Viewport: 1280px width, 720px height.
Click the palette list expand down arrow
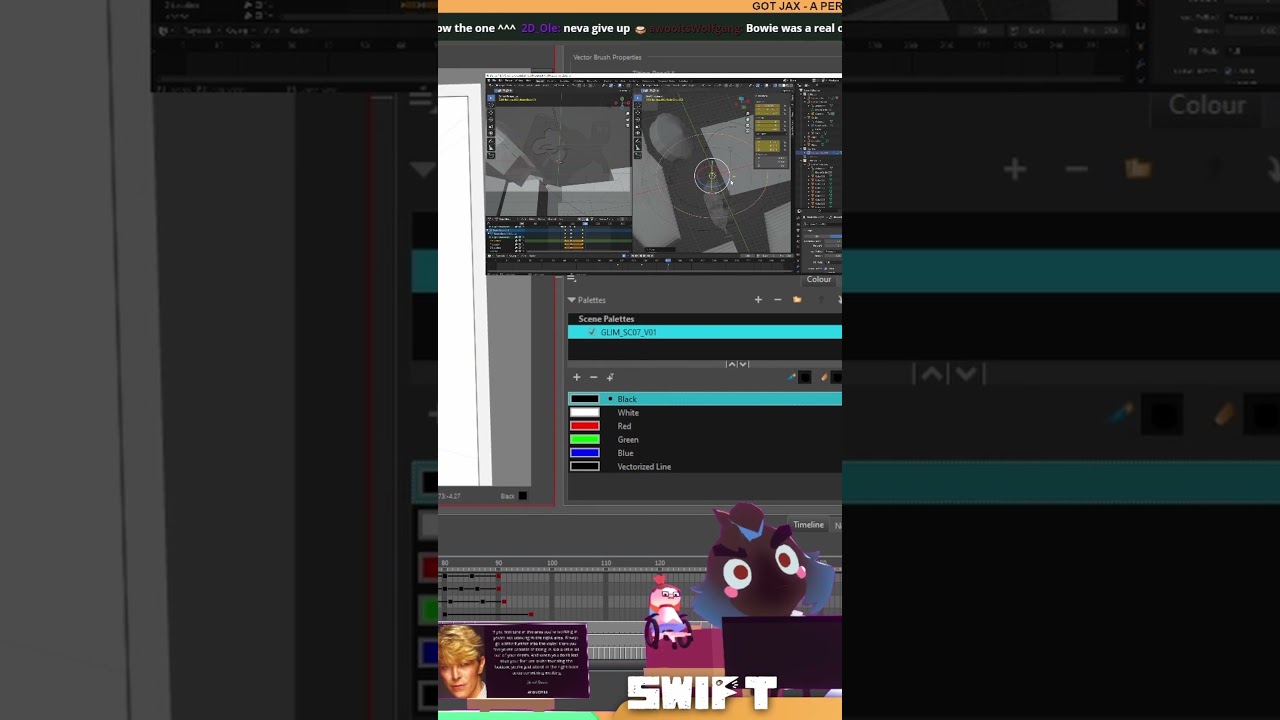[x=743, y=364]
